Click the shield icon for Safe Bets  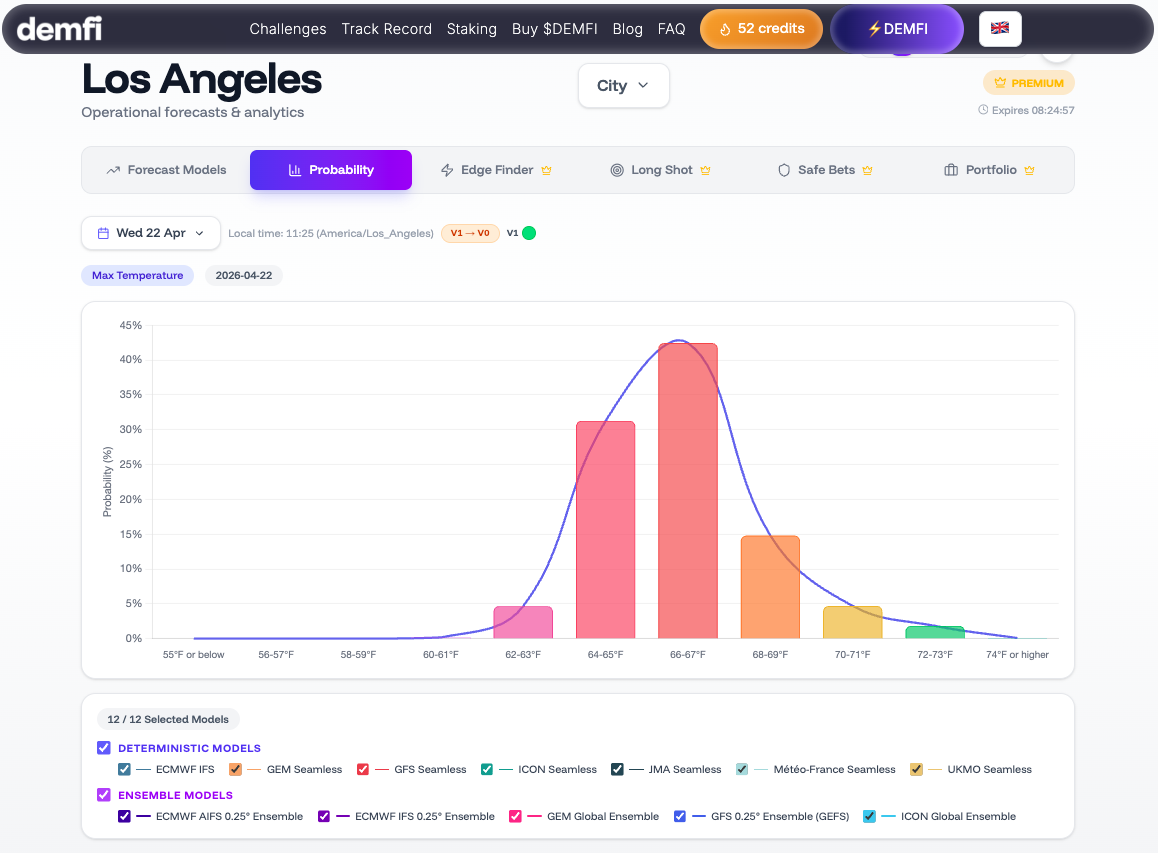(x=784, y=171)
